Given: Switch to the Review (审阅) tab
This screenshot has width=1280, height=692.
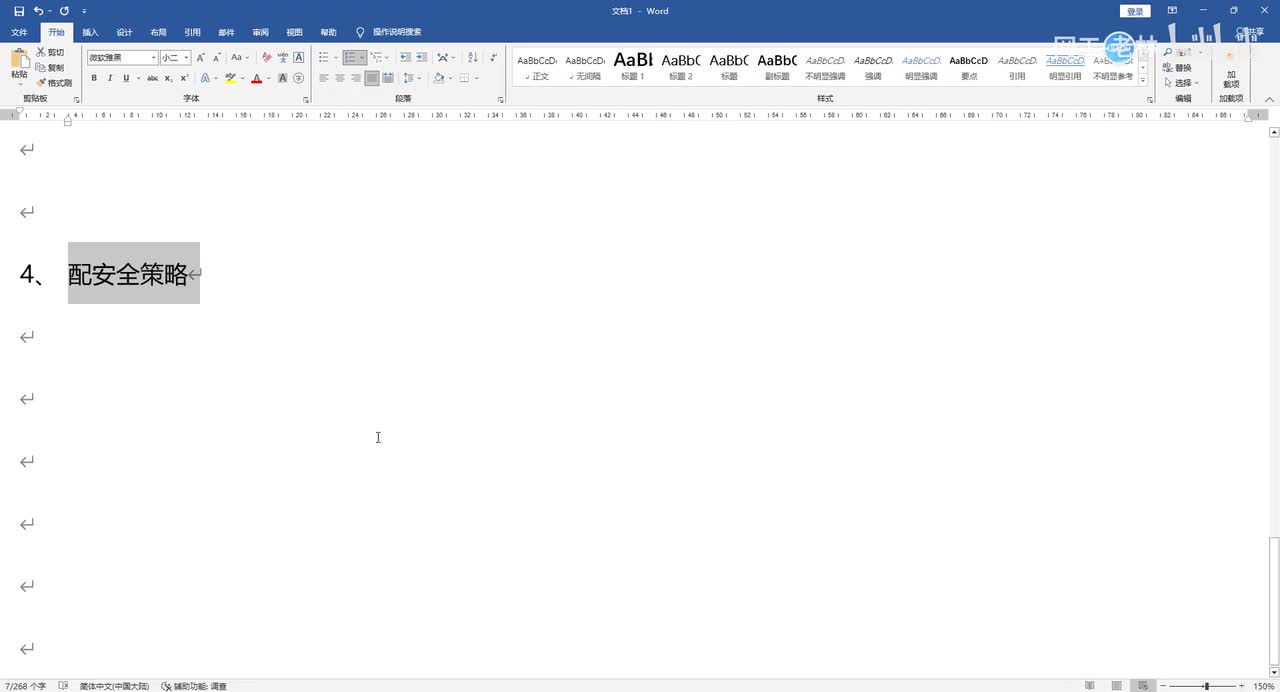Looking at the screenshot, I should point(260,32).
